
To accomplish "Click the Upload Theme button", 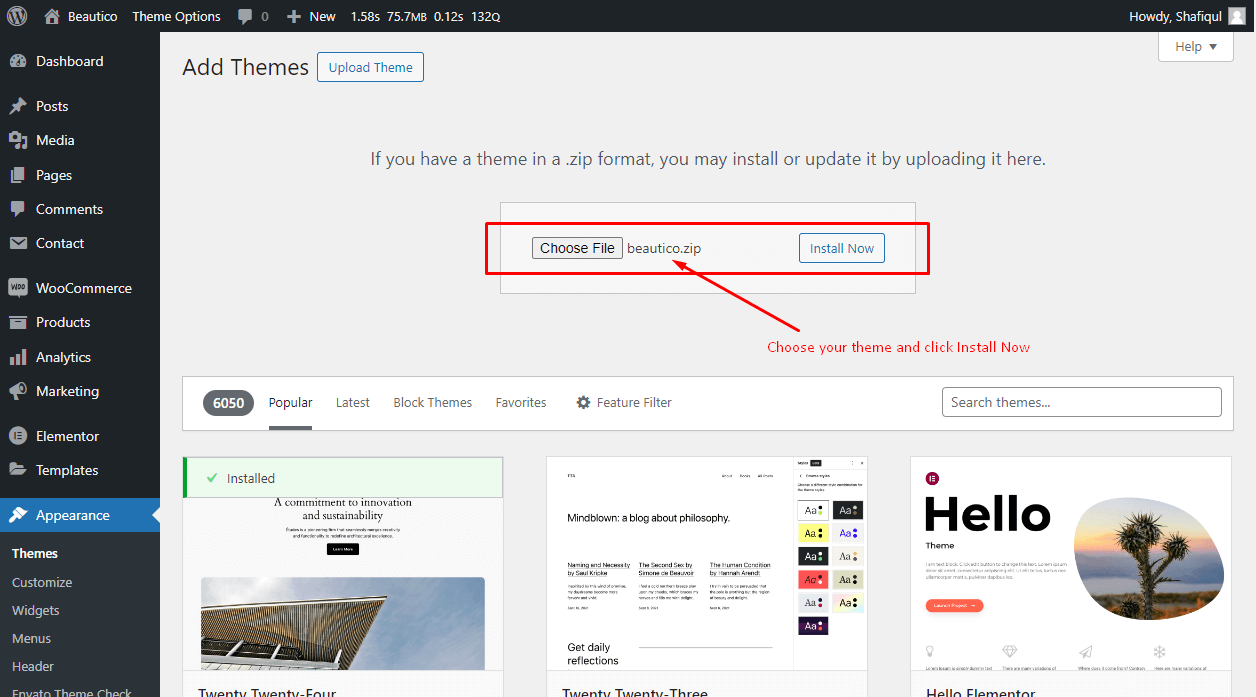I will tap(371, 67).
